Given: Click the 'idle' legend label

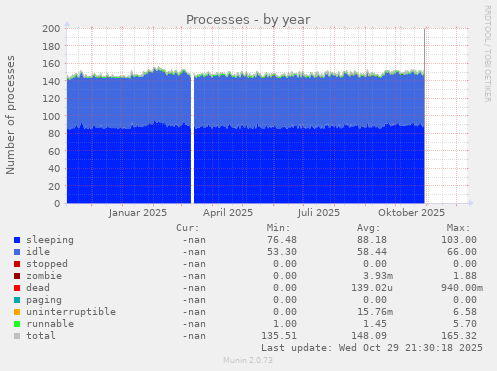Looking at the screenshot, I should 38,252.
